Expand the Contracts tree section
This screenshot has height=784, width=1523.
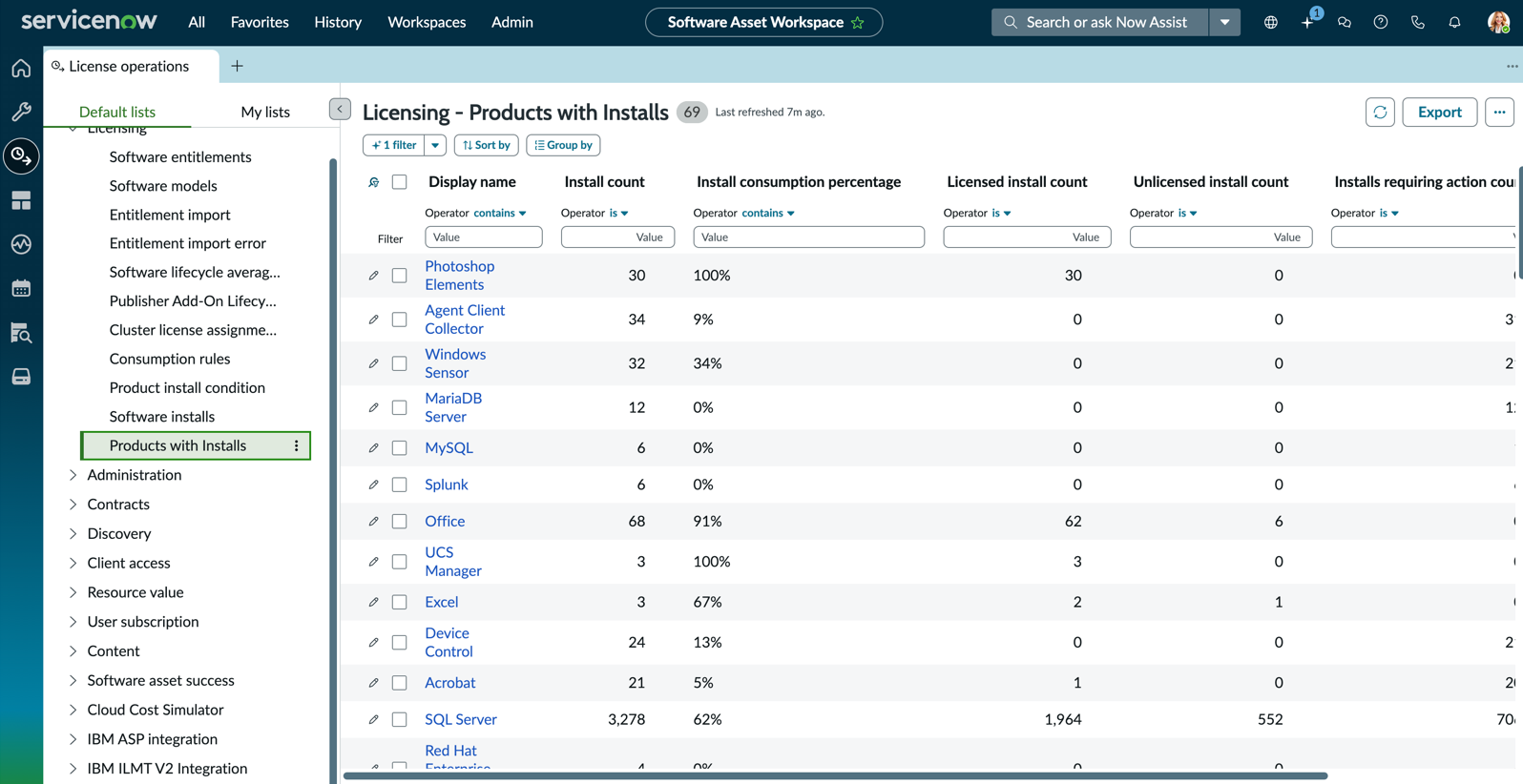point(73,505)
